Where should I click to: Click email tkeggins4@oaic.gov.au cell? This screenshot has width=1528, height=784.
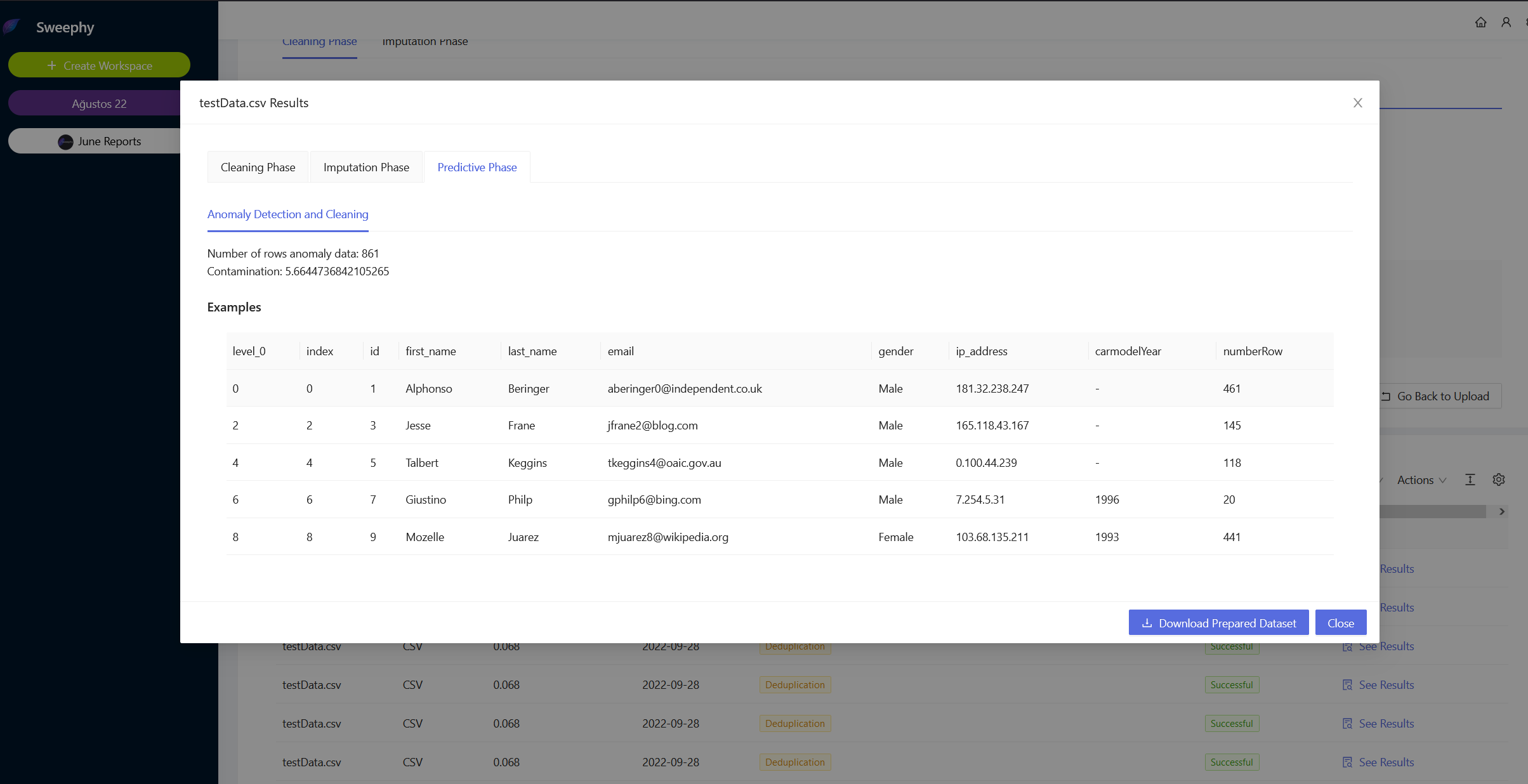pos(736,462)
